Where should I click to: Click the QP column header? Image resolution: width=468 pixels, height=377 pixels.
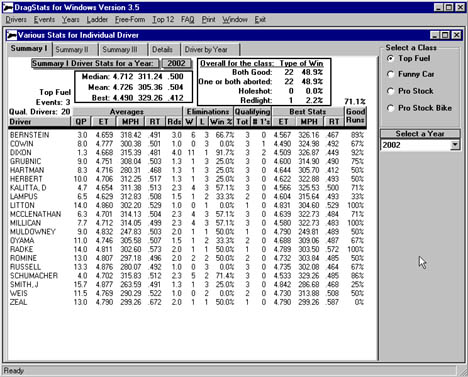(81, 122)
